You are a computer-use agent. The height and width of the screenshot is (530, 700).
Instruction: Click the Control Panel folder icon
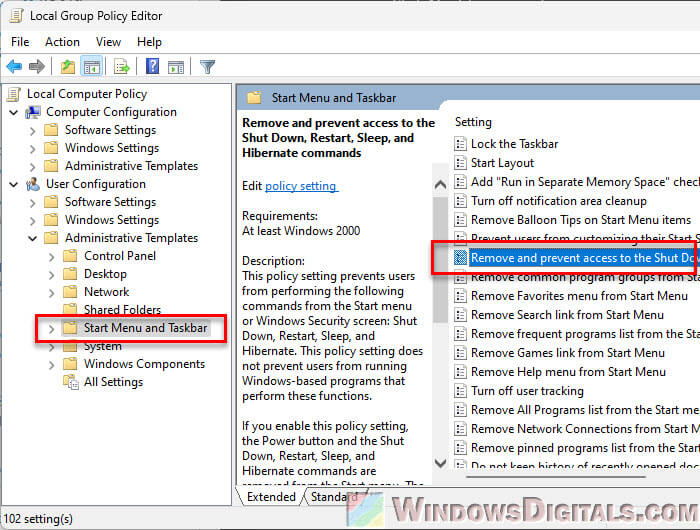(x=70, y=256)
